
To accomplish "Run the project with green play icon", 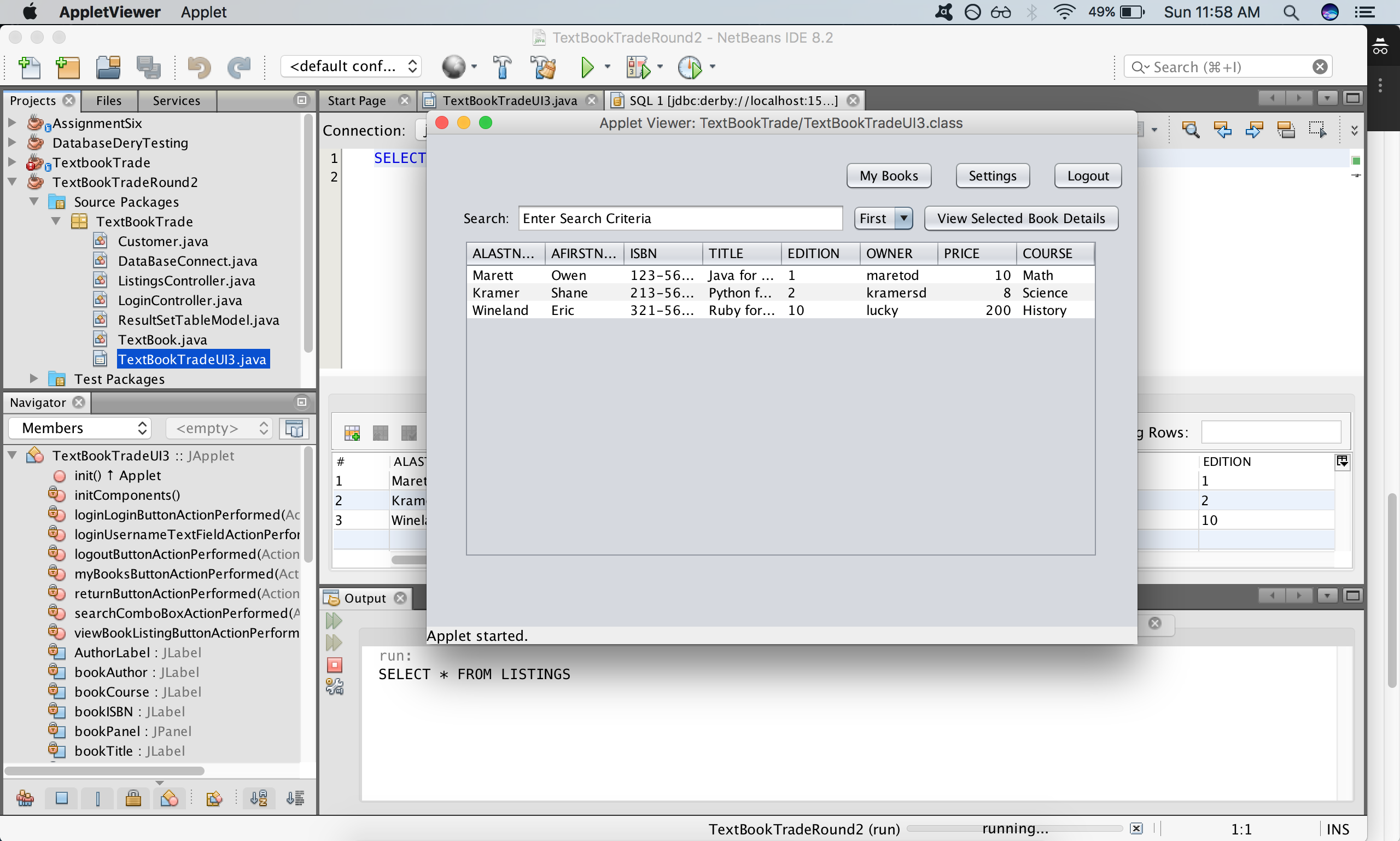I will tap(587, 67).
